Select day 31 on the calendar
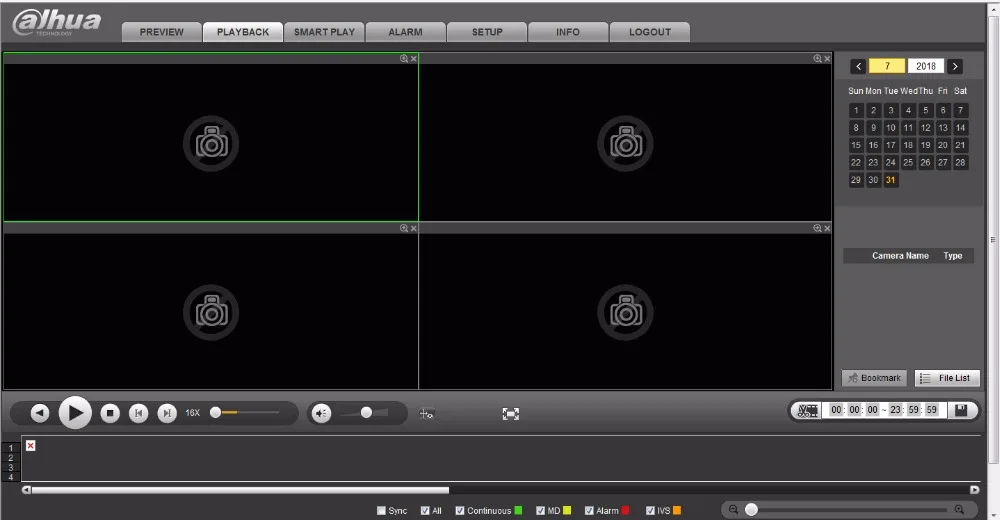Image resolution: width=1000 pixels, height=520 pixels. (x=891, y=180)
